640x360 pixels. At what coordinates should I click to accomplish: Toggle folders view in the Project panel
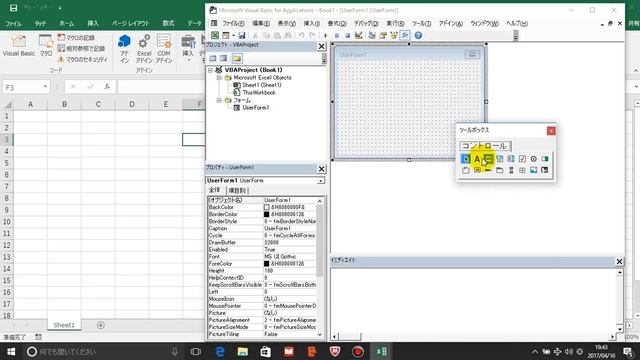(237, 58)
